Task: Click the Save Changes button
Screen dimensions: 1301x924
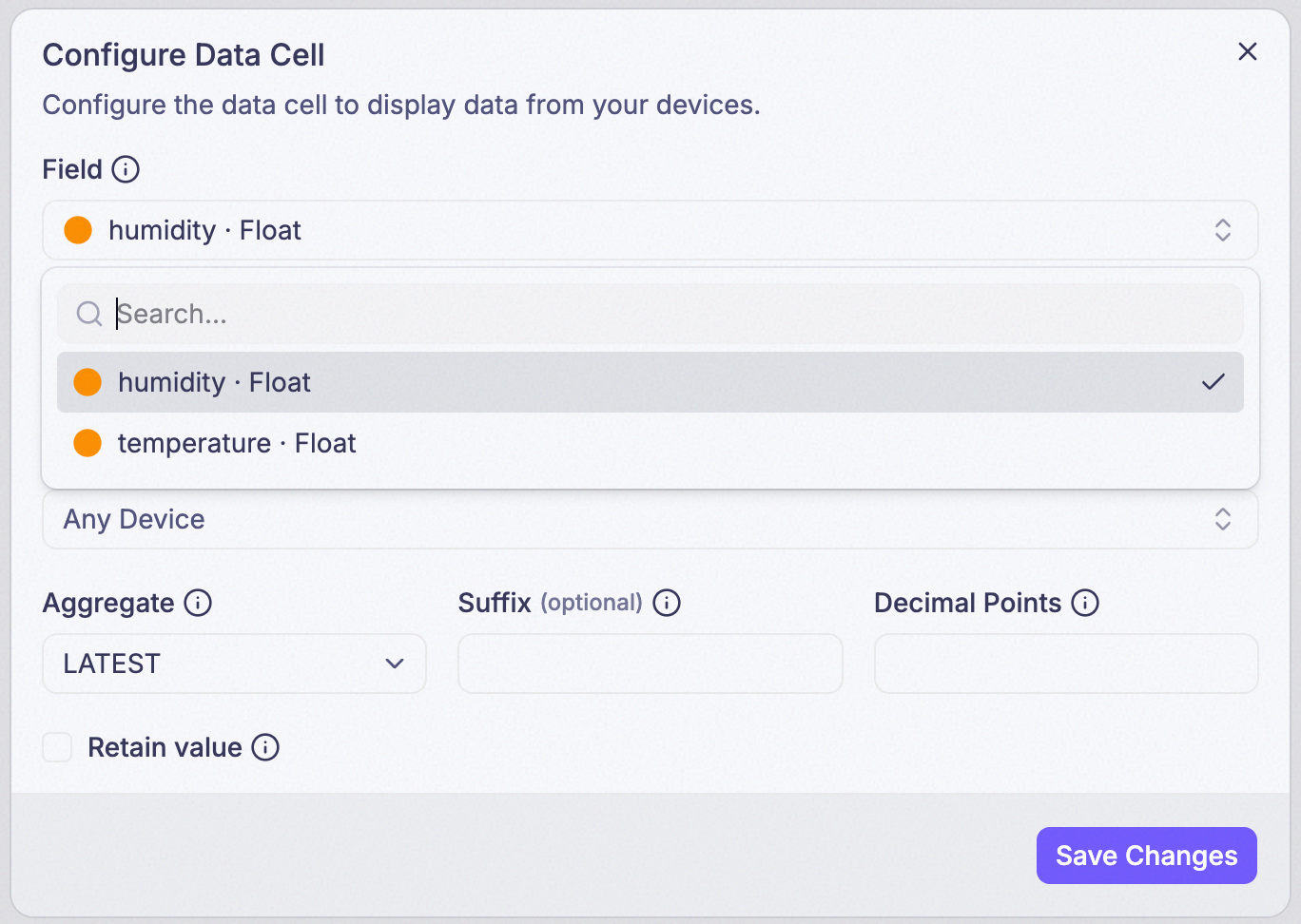Action: coord(1147,856)
